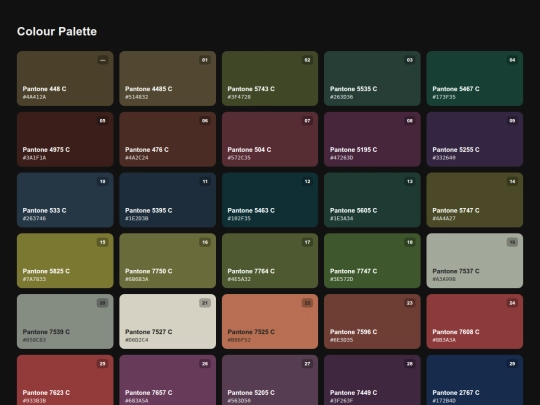Click the 12 badge on Pantone 5463 C
Viewport: 540px width, 405px height.
[x=307, y=181]
